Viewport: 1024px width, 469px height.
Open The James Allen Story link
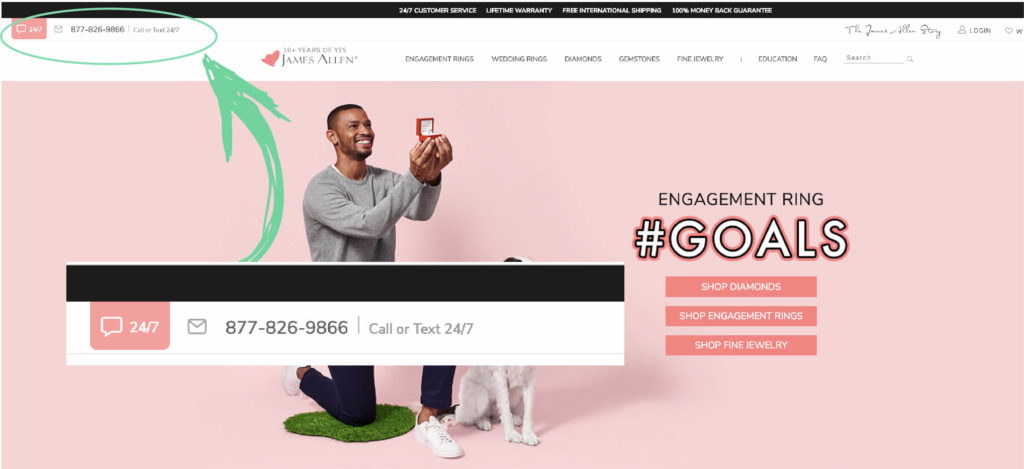pyautogui.click(x=893, y=31)
